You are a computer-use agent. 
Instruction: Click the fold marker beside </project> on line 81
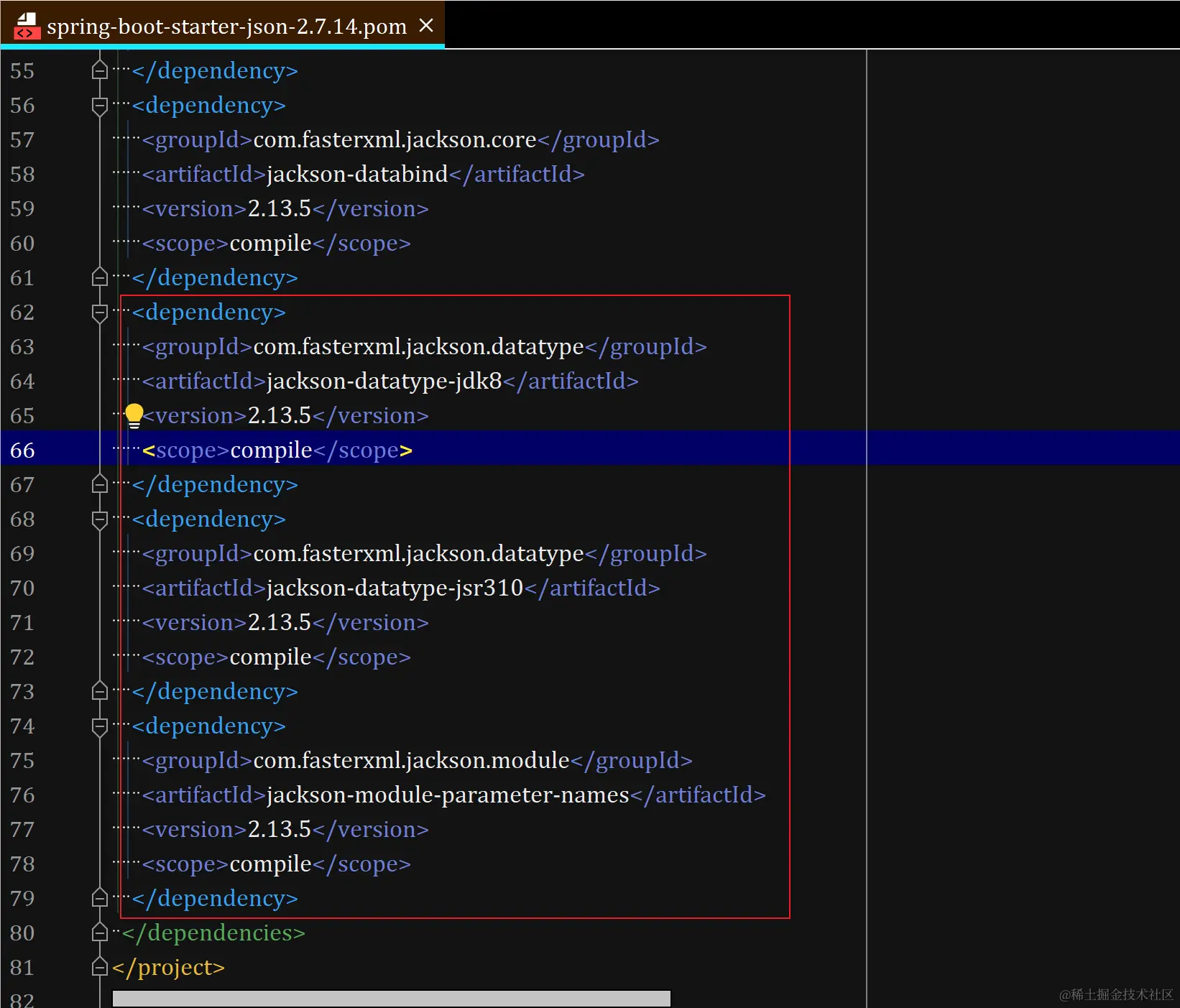pyautogui.click(x=100, y=967)
